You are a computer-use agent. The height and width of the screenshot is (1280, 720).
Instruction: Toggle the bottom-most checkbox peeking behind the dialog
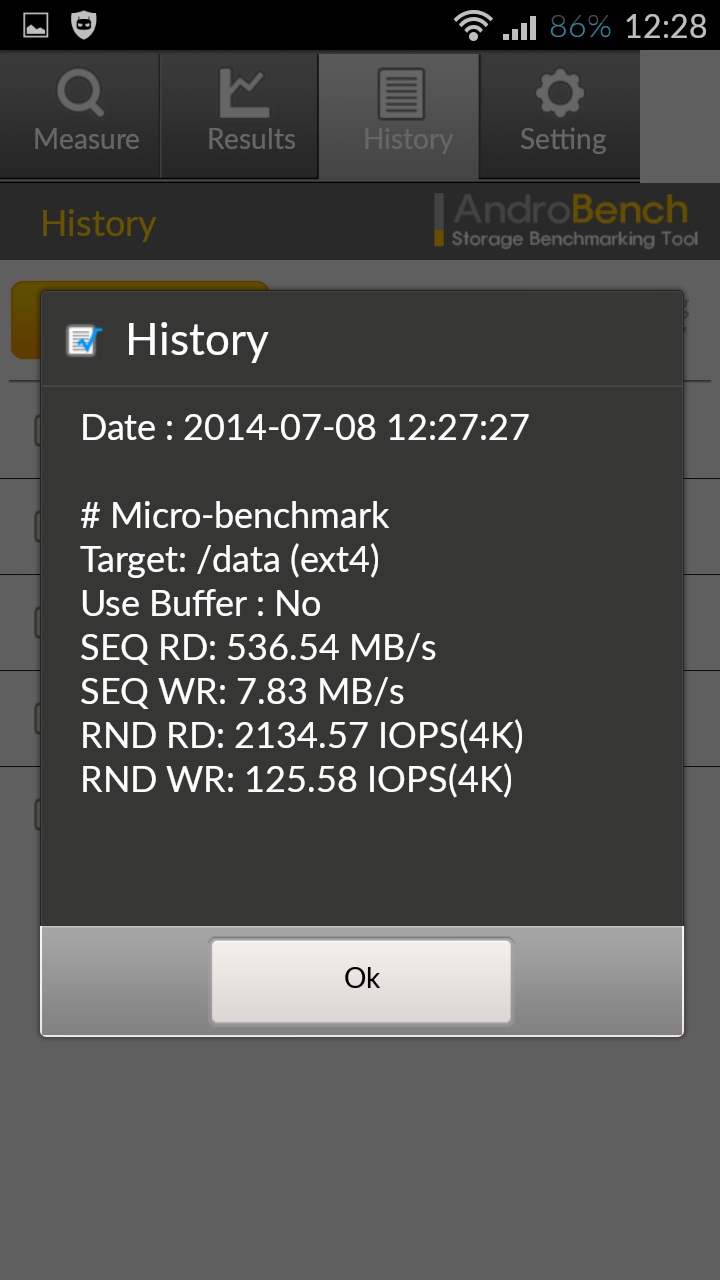[x=38, y=814]
